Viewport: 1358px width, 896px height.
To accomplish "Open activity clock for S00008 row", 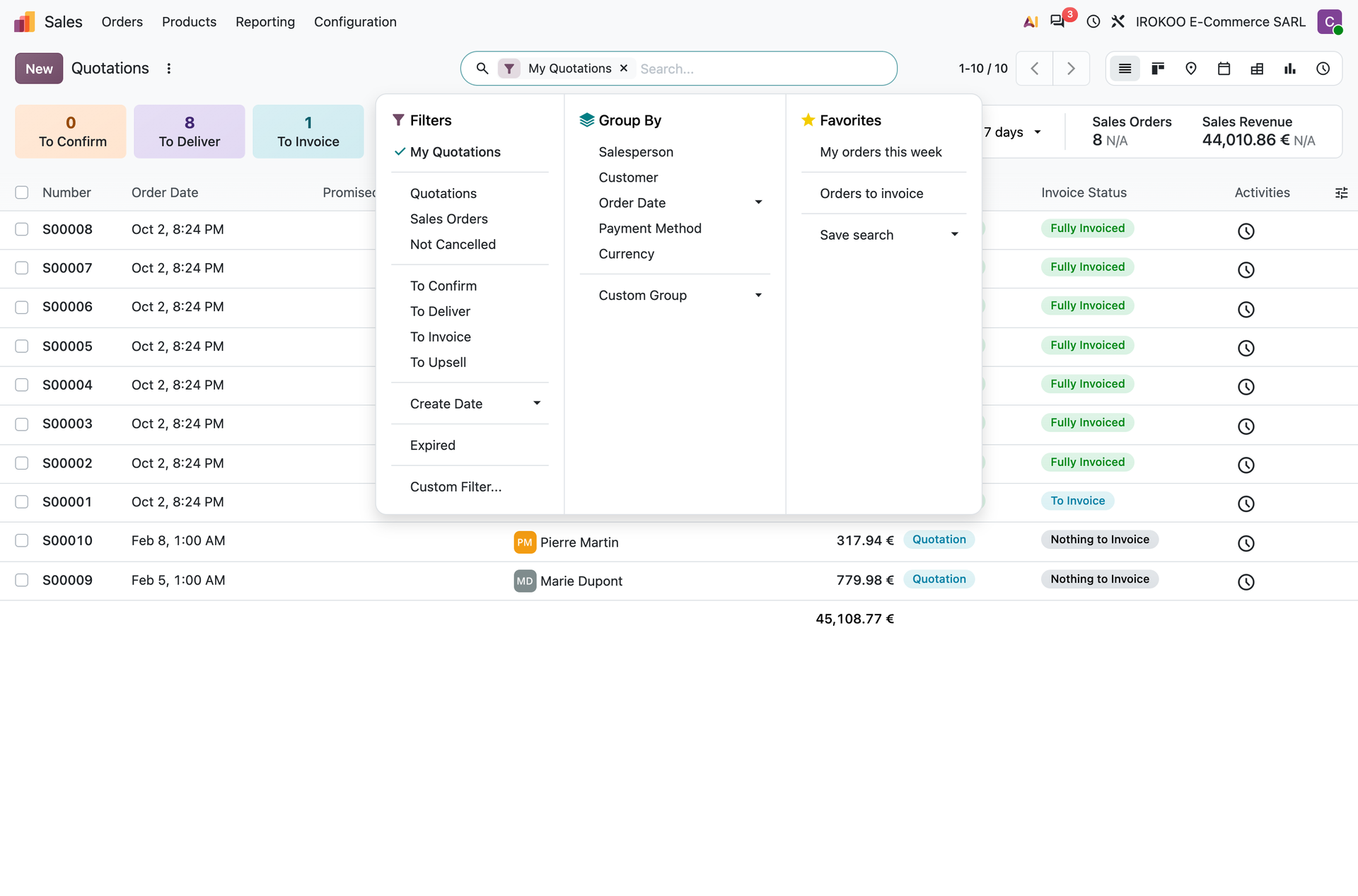I will pyautogui.click(x=1246, y=231).
